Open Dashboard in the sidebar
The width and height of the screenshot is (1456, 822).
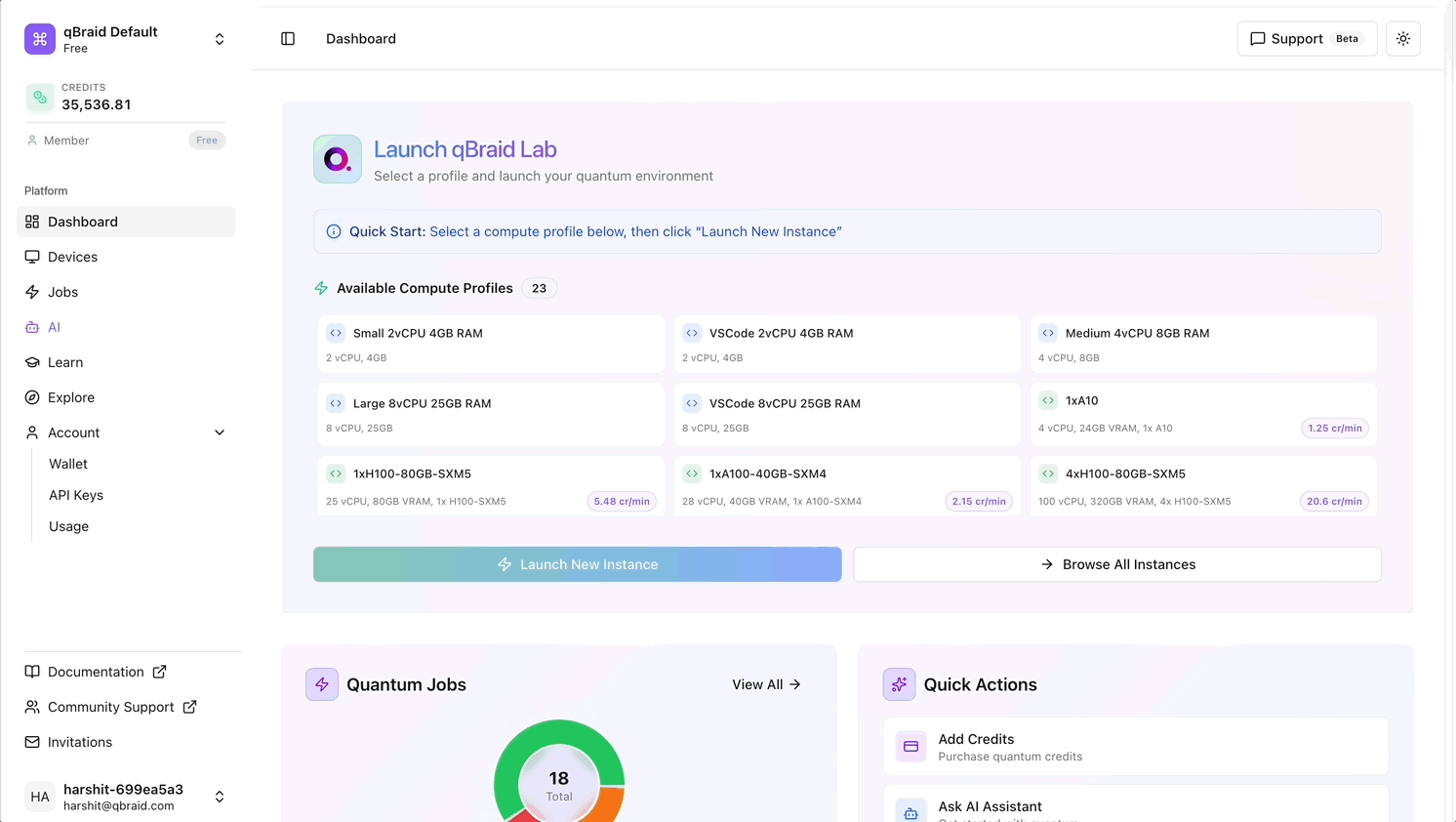click(x=126, y=222)
